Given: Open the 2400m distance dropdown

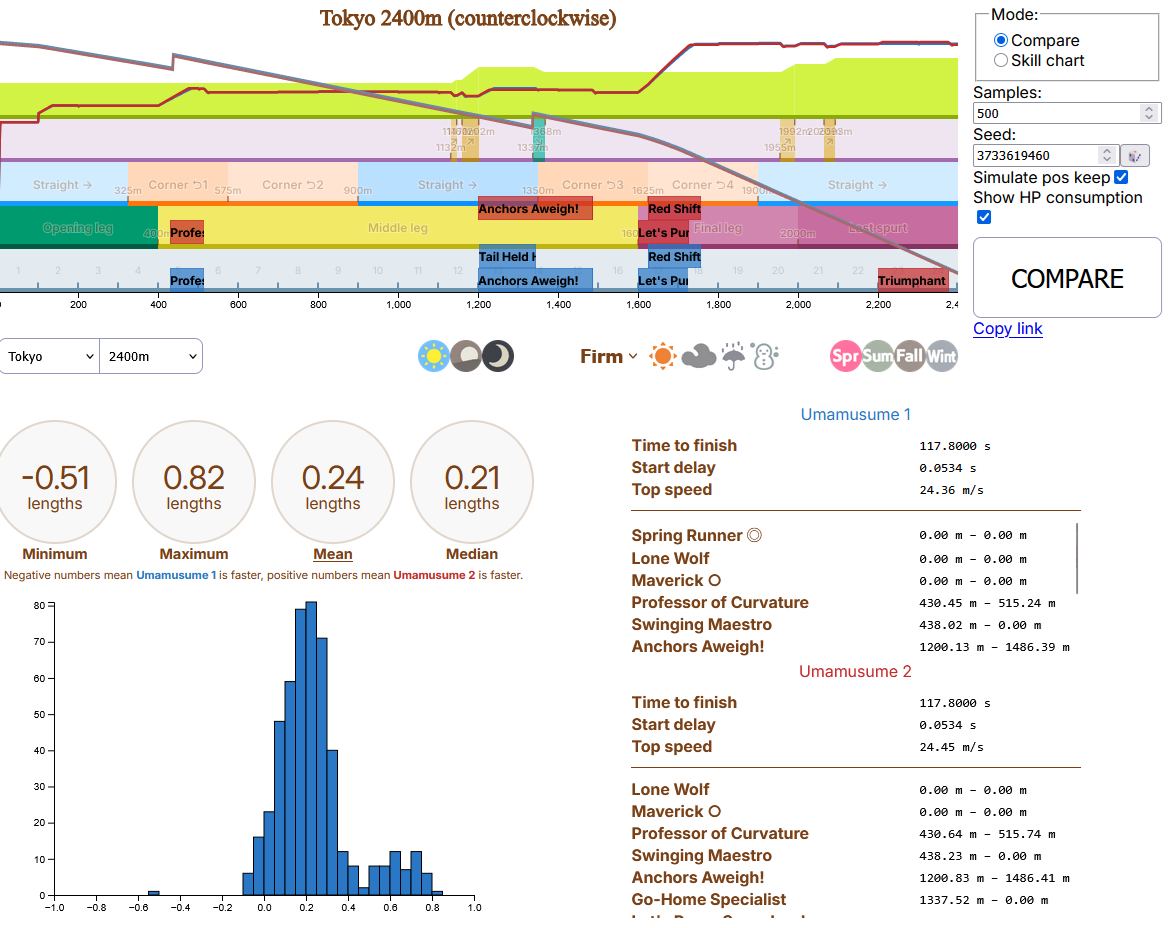Looking at the screenshot, I should 151,356.
